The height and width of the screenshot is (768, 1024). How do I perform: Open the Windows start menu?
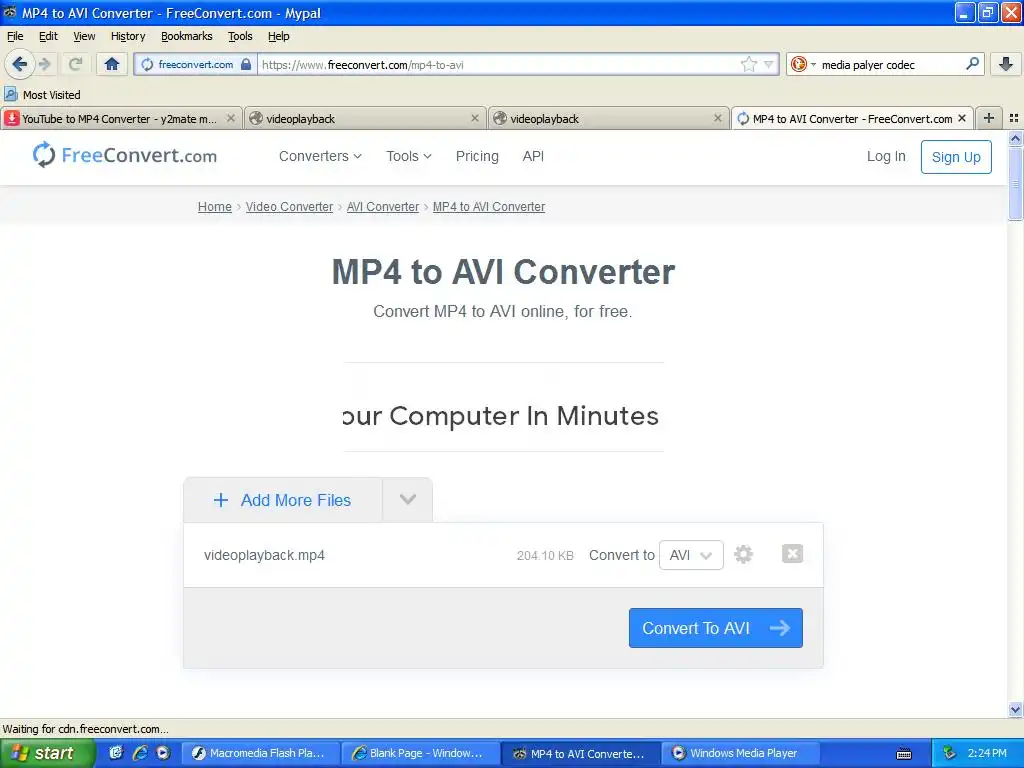[47, 753]
